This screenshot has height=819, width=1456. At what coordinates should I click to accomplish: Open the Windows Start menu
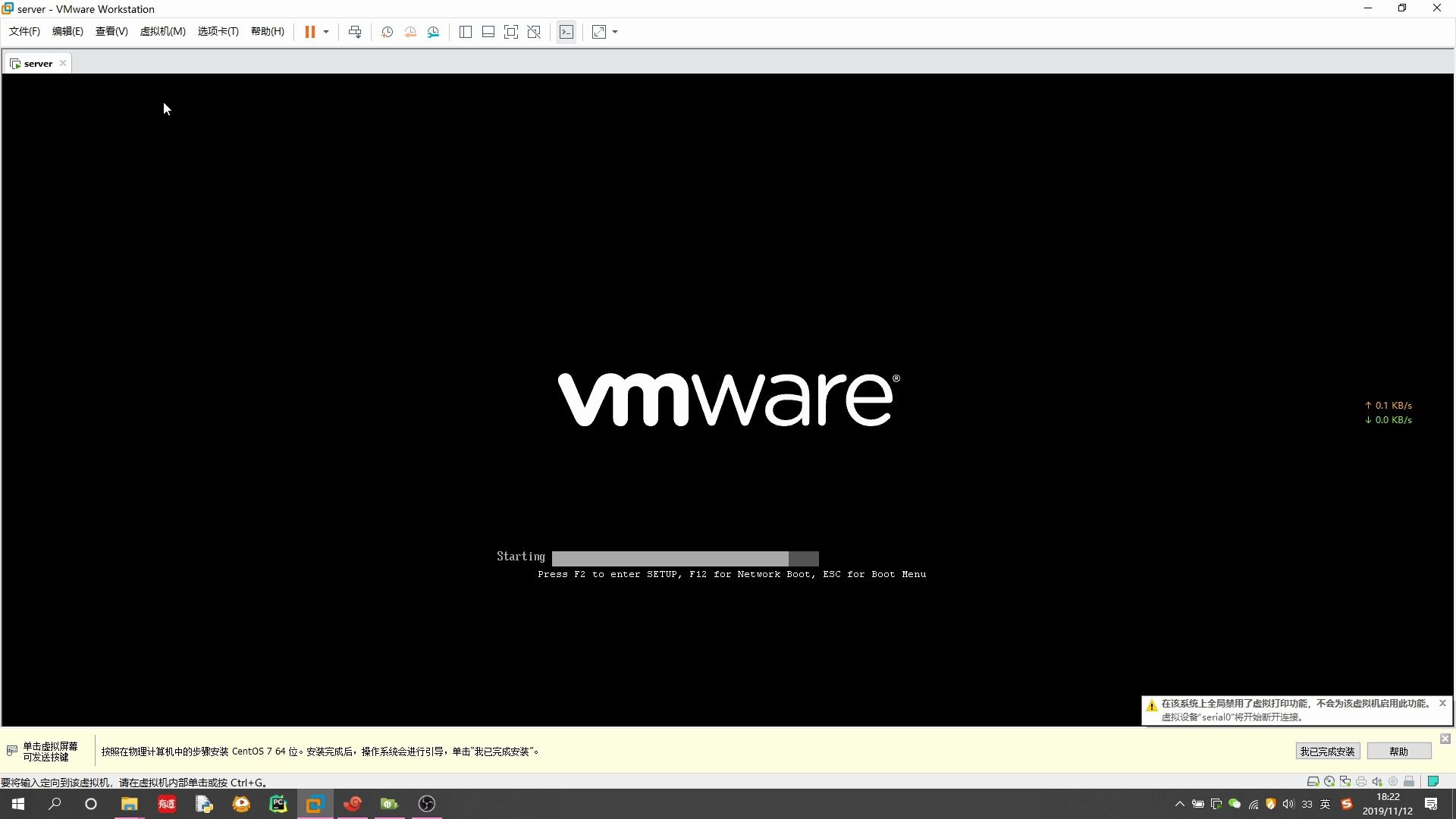pyautogui.click(x=18, y=804)
